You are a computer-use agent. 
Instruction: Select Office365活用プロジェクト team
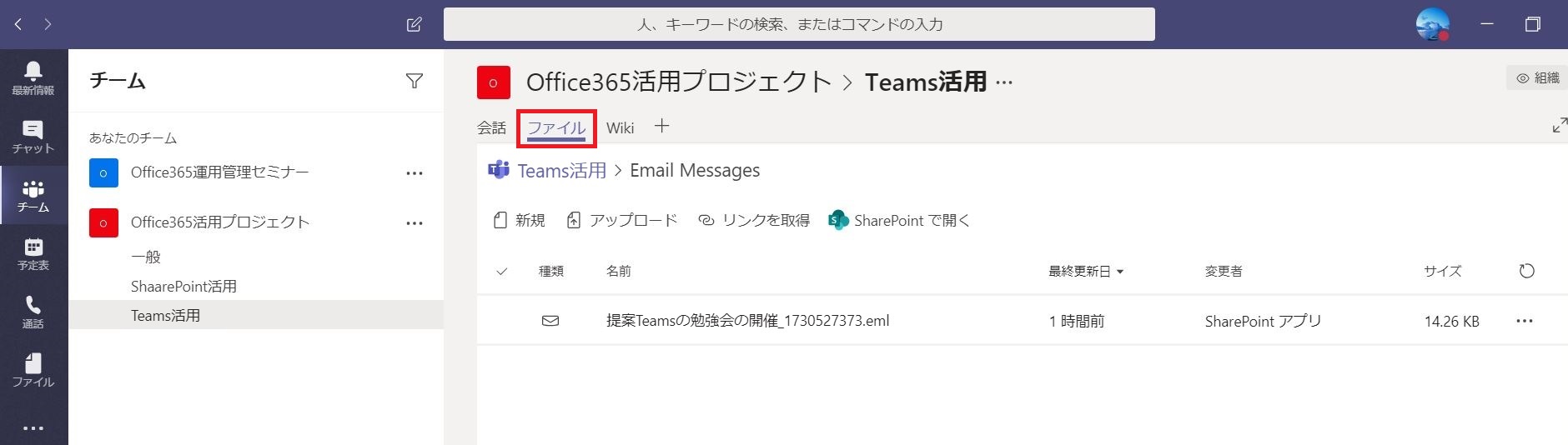[x=256, y=222]
